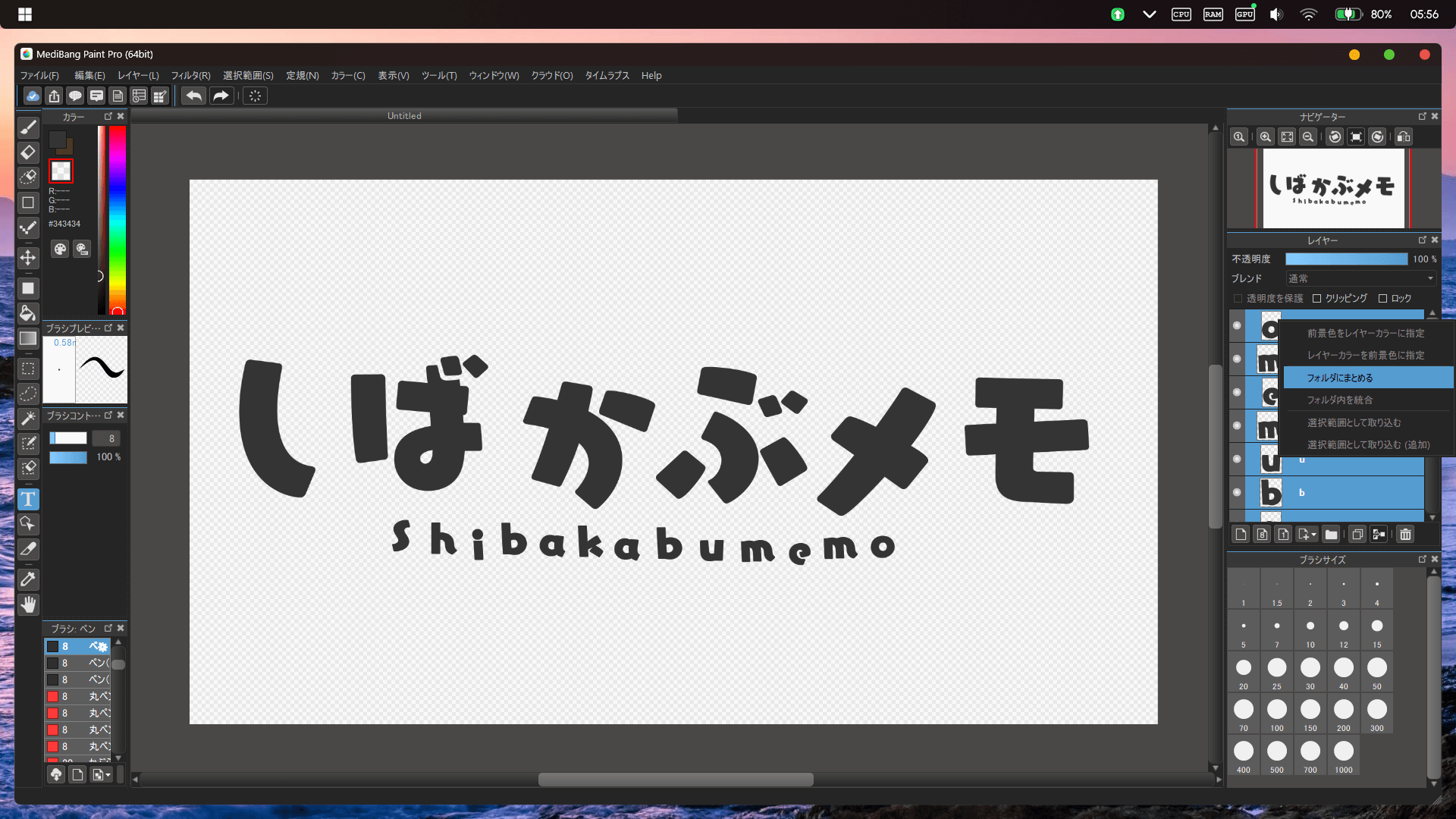Select the Hand pan tool
The width and height of the screenshot is (1456, 819).
tap(28, 604)
